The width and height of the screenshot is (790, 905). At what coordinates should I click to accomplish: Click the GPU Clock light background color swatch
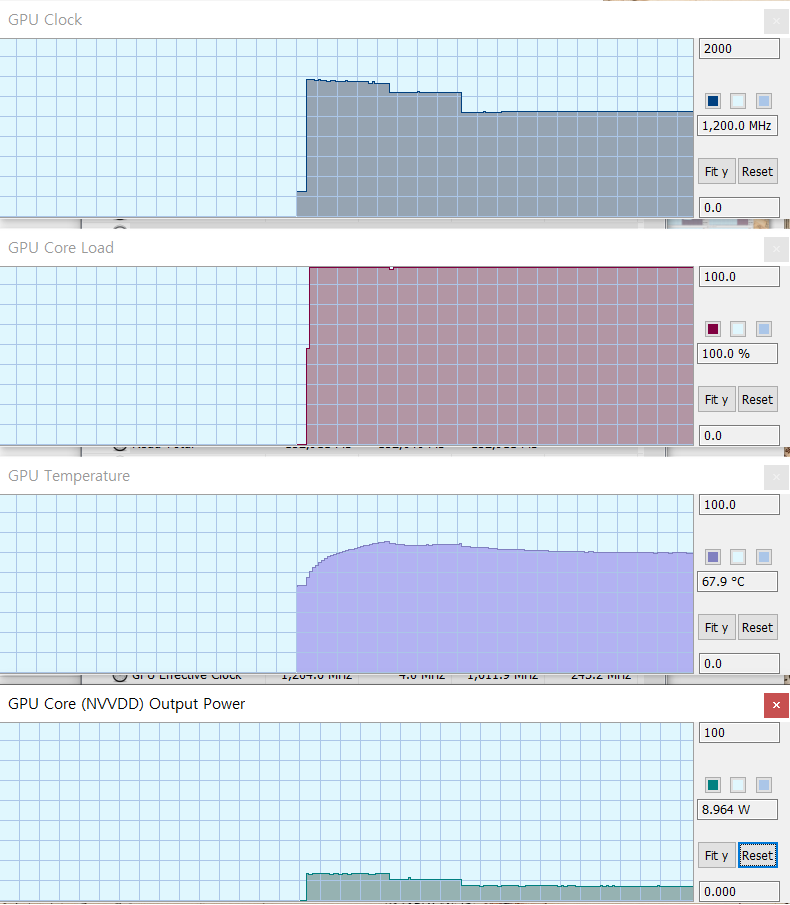[738, 101]
